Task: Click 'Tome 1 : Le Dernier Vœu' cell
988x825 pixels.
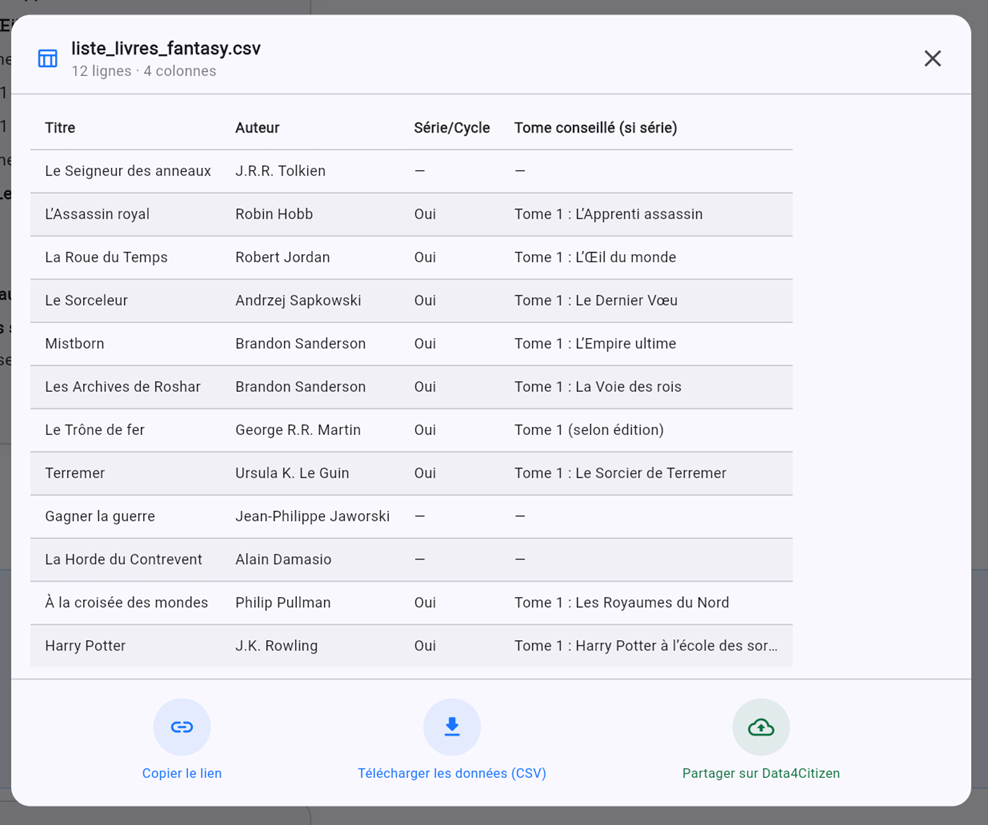Action: coord(595,301)
